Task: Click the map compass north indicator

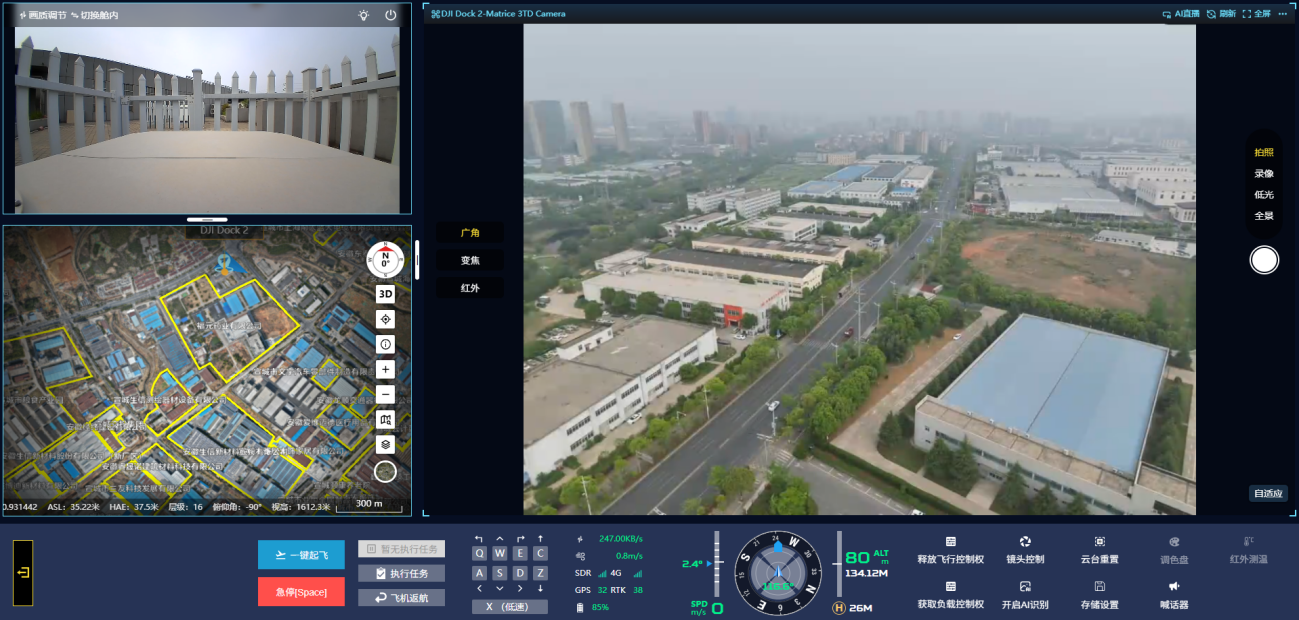Action: click(x=385, y=259)
